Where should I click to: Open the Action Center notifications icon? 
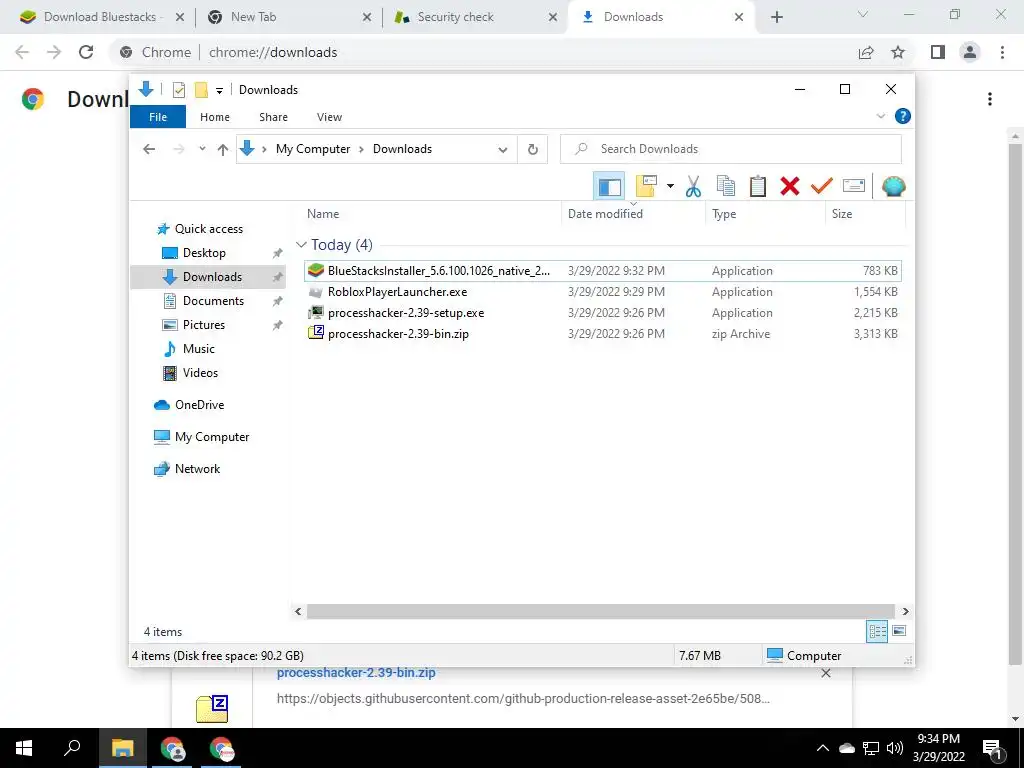(993, 748)
